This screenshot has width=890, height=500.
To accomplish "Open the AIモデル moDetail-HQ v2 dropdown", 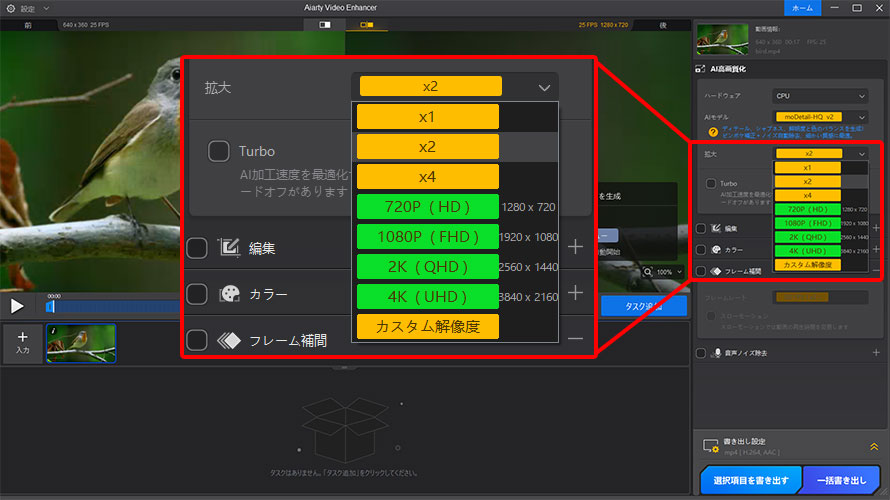I will (x=820, y=117).
